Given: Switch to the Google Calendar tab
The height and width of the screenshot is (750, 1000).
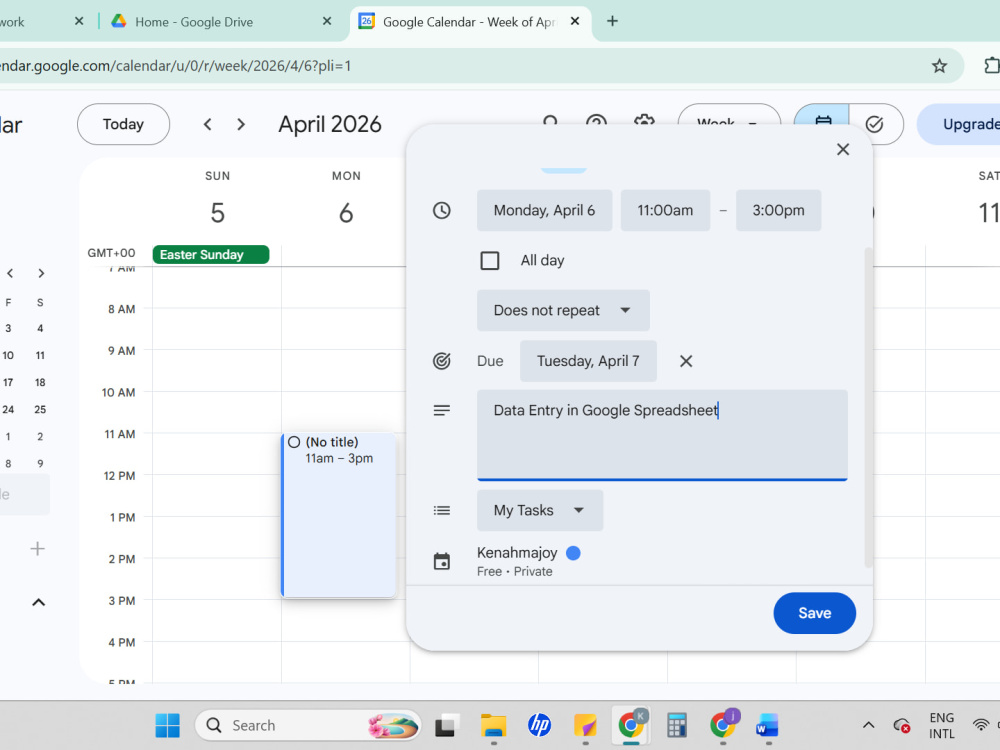Looking at the screenshot, I should (x=469, y=22).
